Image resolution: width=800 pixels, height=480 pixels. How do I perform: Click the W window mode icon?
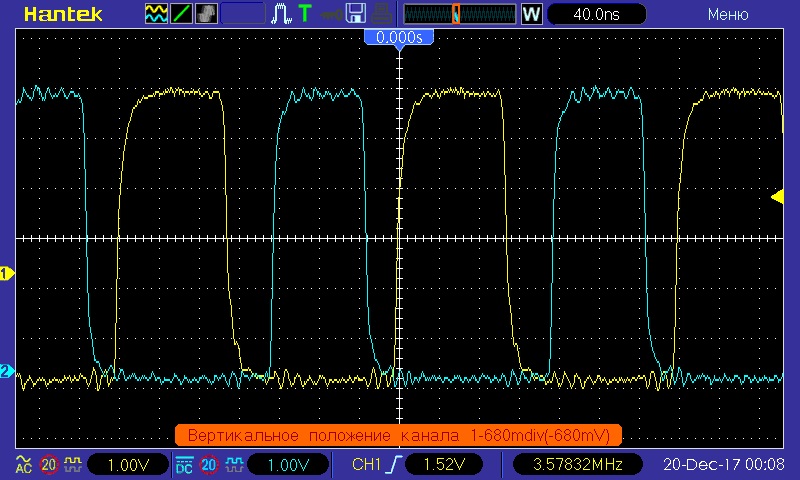pos(531,14)
